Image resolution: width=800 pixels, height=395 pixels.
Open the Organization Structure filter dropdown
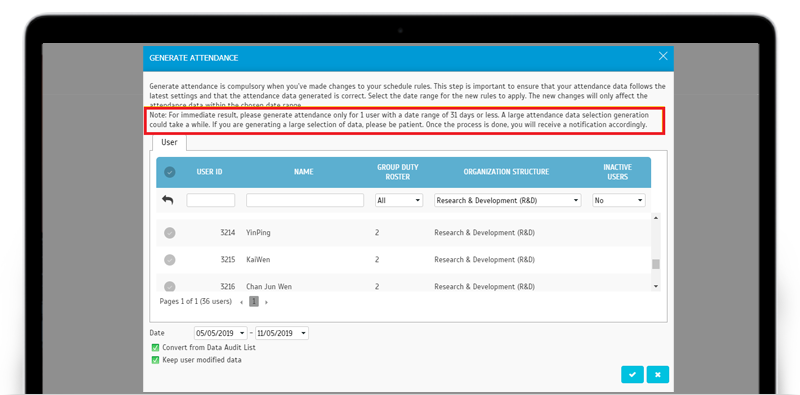[x=508, y=201]
